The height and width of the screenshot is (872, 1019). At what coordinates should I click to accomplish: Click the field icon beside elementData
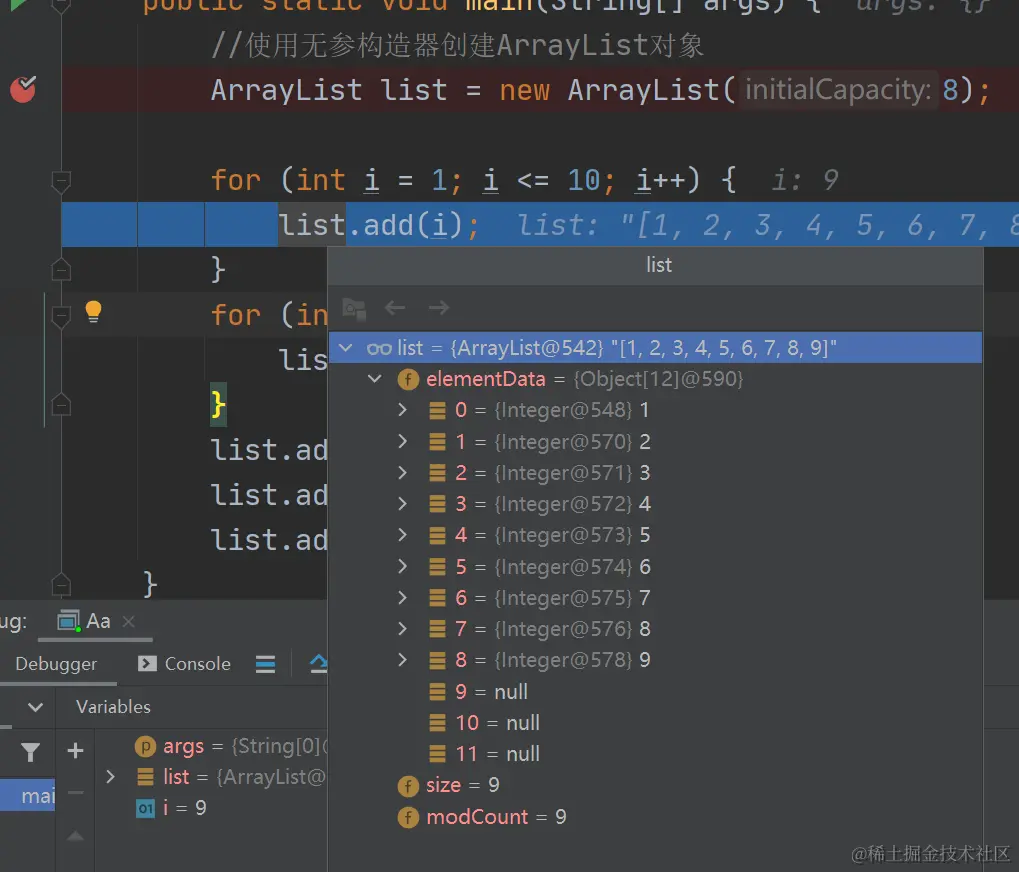408,379
